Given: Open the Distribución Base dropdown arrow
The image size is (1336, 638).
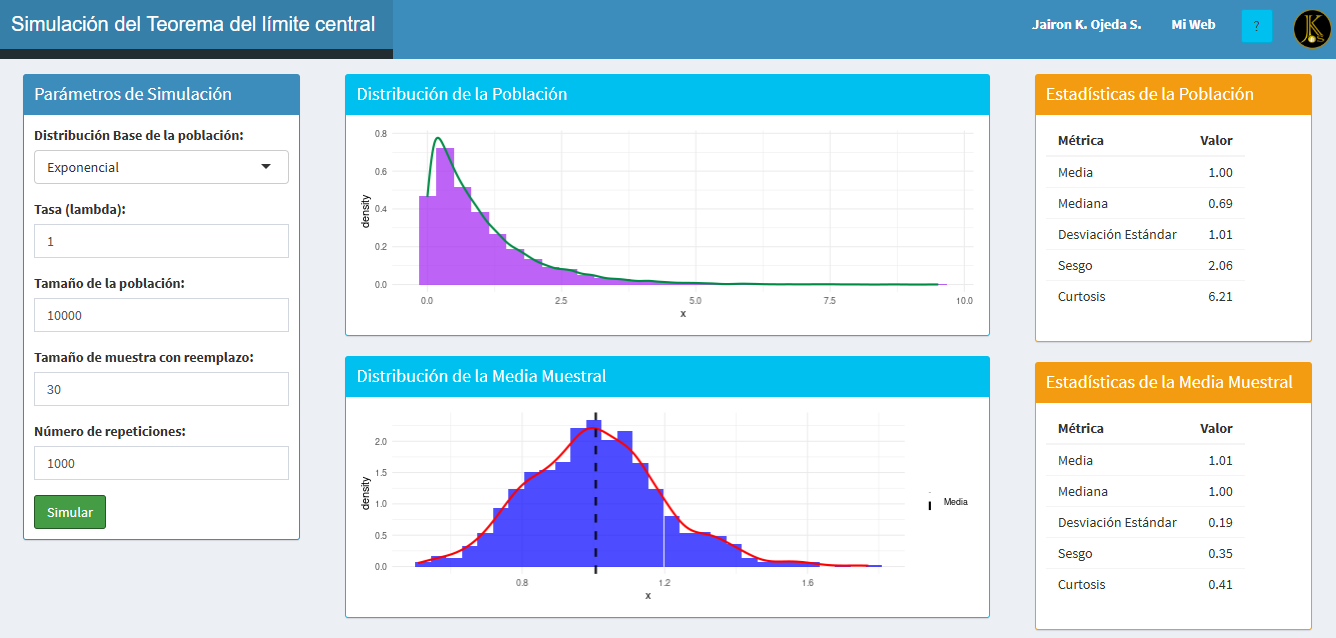Looking at the screenshot, I should (266, 167).
